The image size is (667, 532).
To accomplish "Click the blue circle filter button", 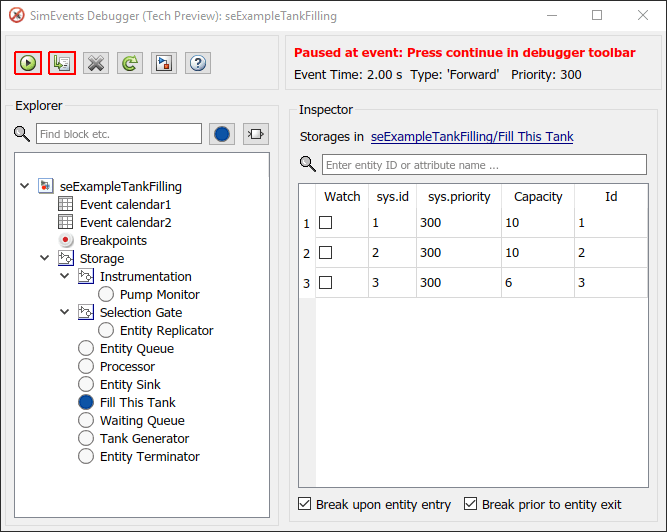I will click(x=222, y=134).
